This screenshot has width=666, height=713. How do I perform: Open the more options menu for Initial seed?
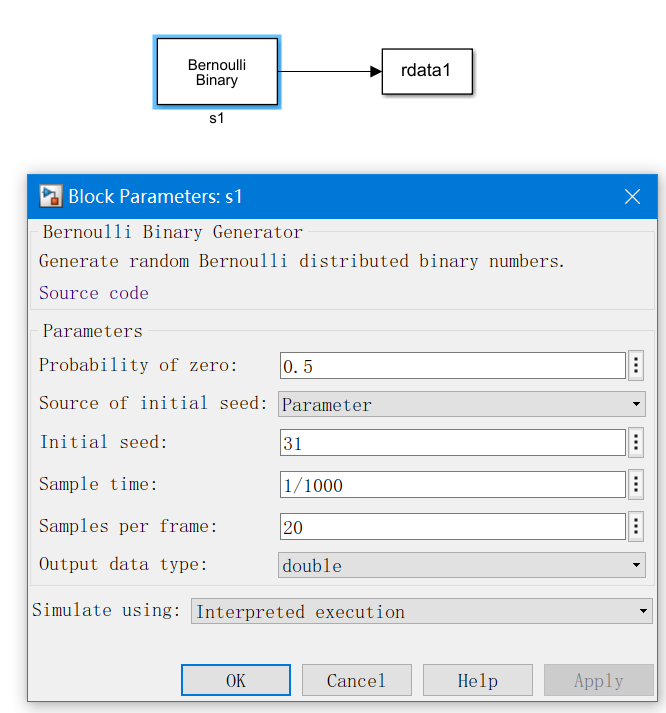(x=636, y=442)
